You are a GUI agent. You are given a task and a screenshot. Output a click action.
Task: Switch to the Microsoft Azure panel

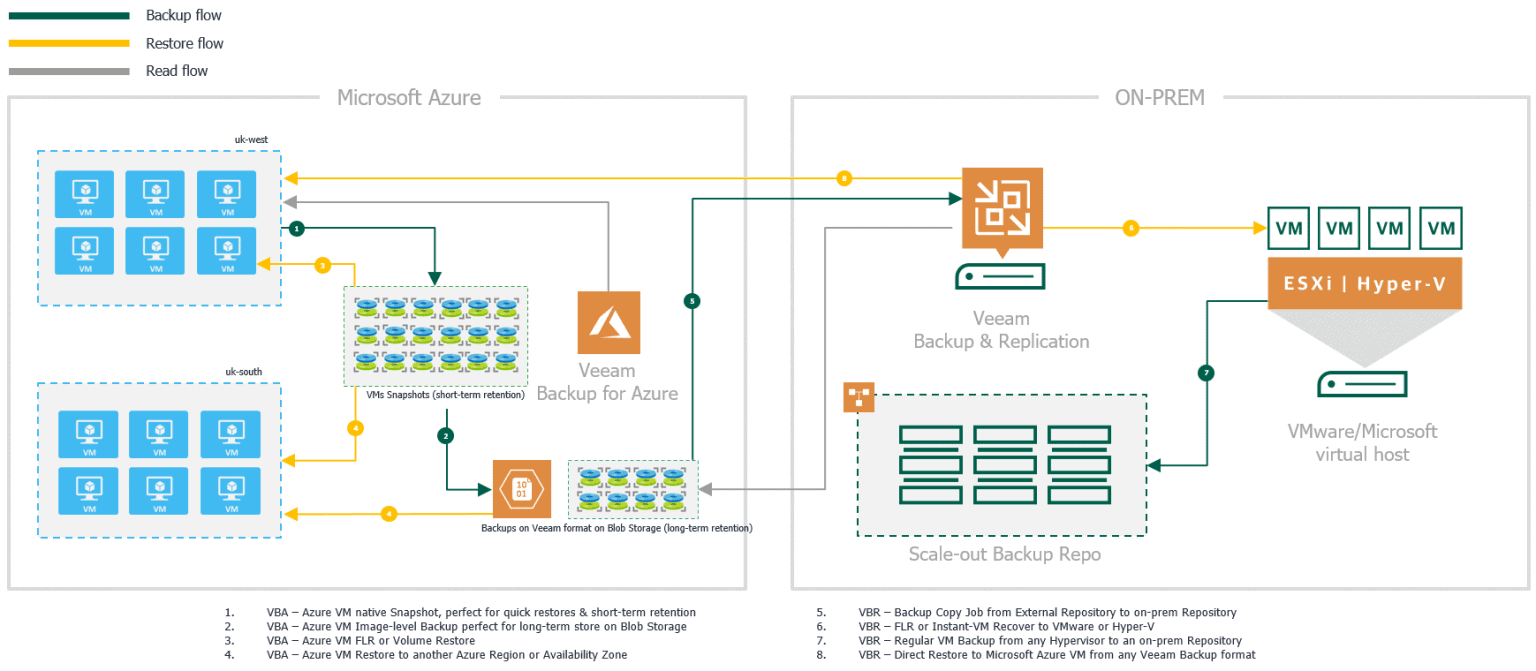pyautogui.click(x=409, y=97)
